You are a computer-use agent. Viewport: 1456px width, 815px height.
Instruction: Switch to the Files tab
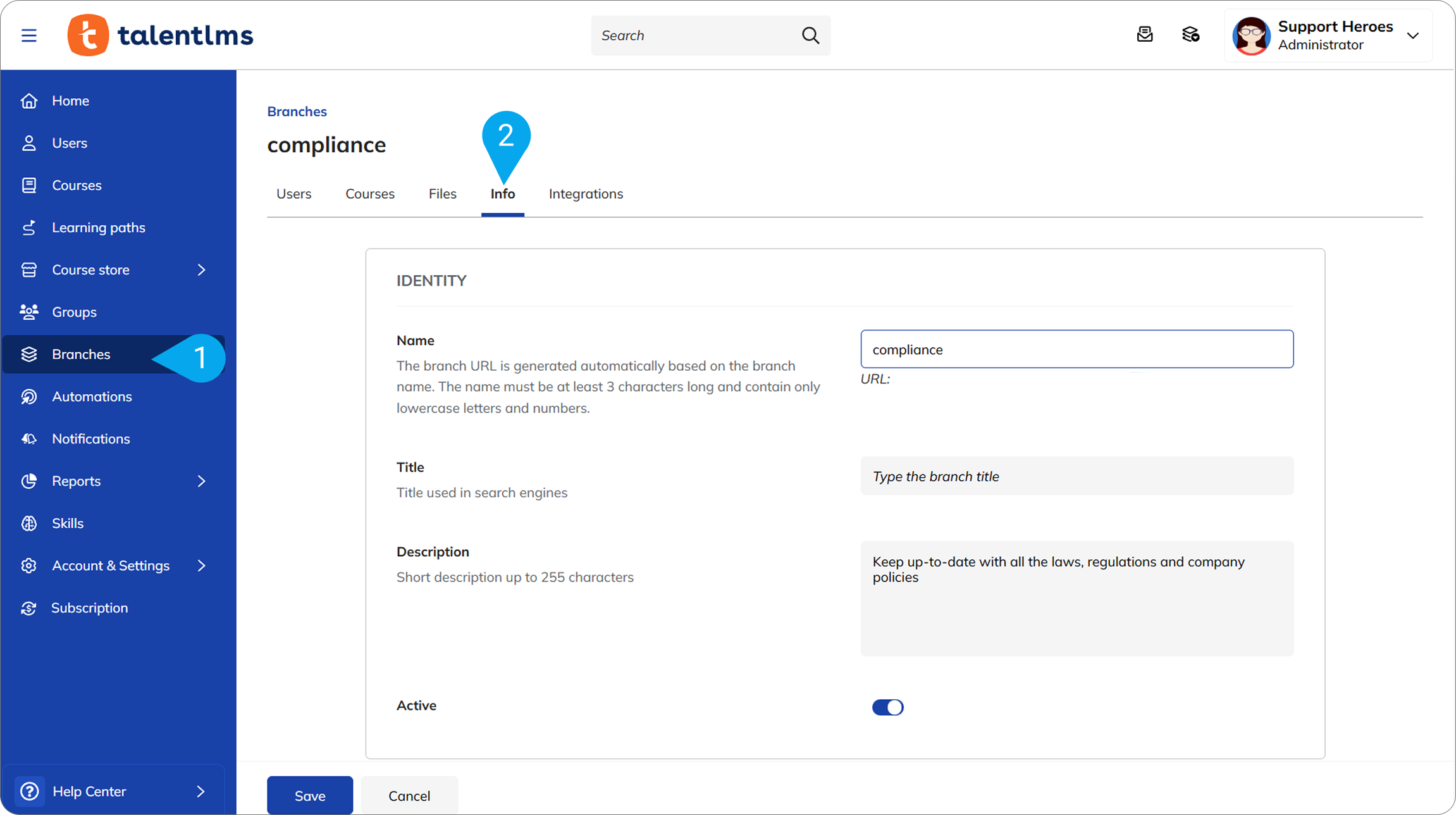click(x=442, y=194)
